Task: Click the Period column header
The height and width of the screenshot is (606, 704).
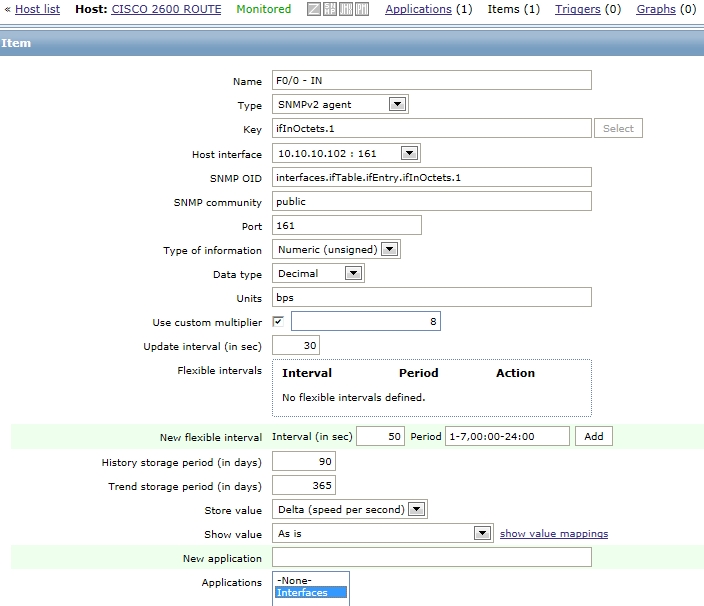Action: tap(418, 373)
